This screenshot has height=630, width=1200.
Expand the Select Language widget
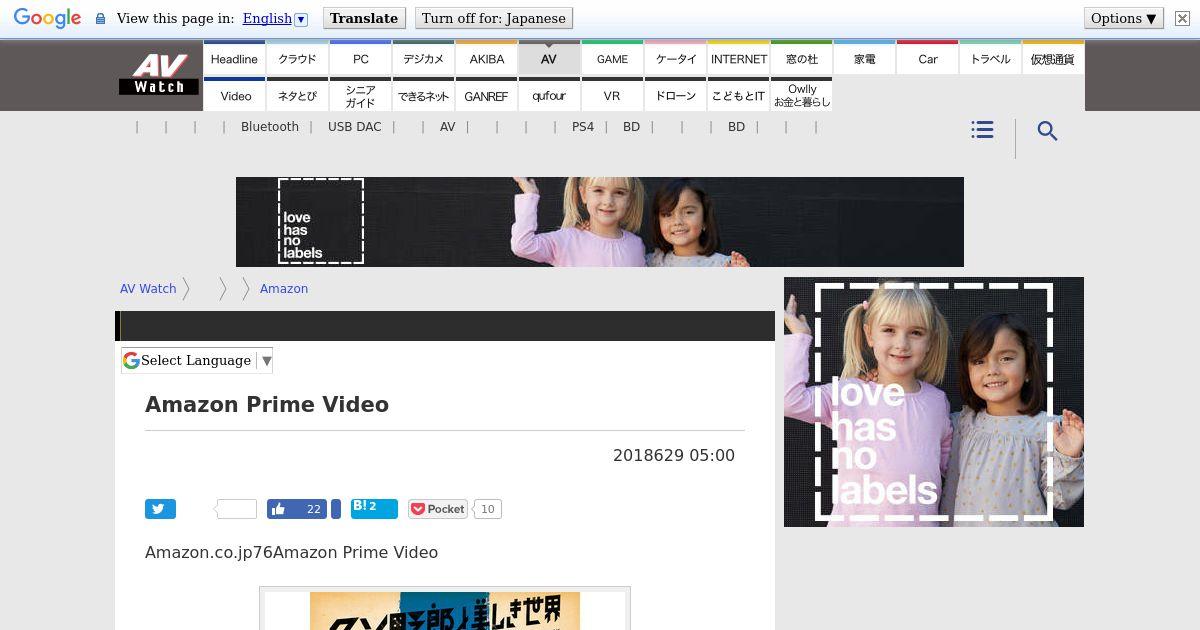point(197,360)
